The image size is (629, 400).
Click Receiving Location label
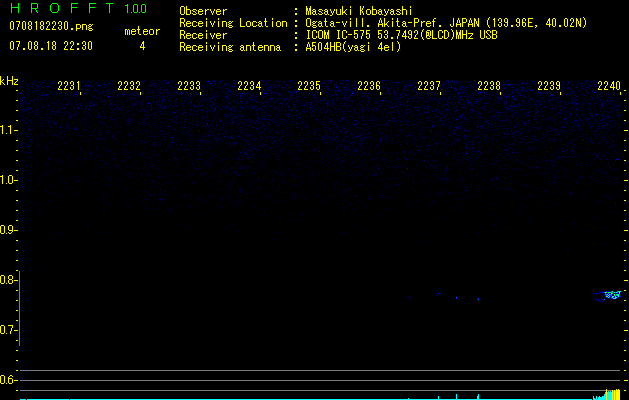(233, 23)
